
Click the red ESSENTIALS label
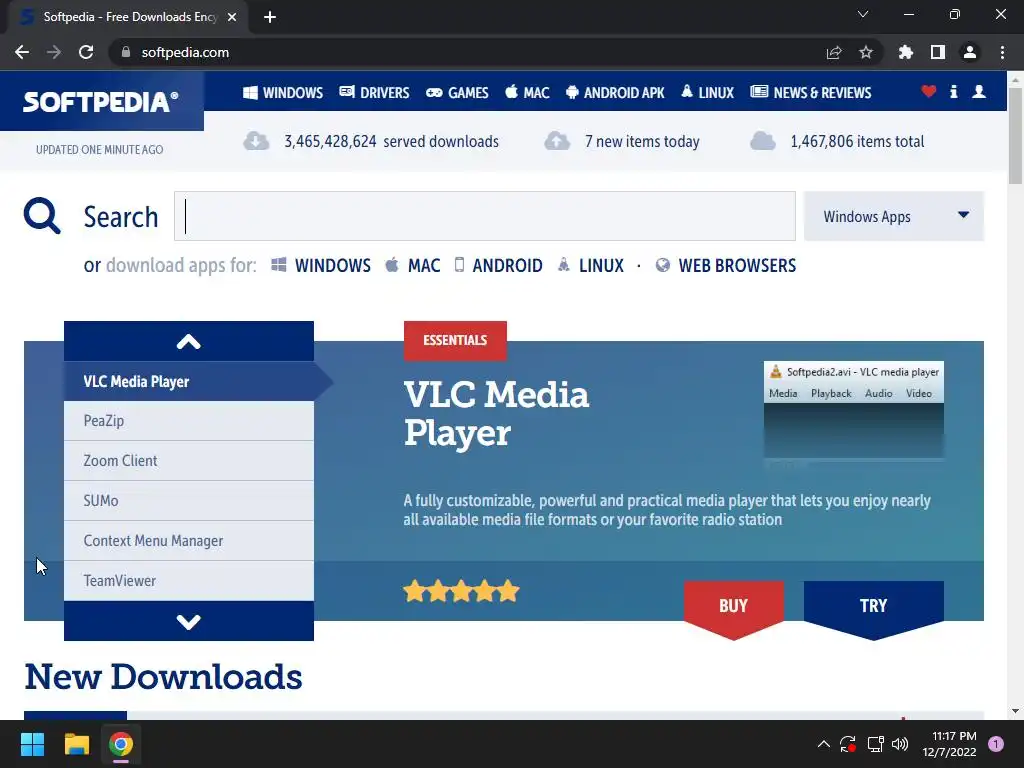click(x=455, y=340)
